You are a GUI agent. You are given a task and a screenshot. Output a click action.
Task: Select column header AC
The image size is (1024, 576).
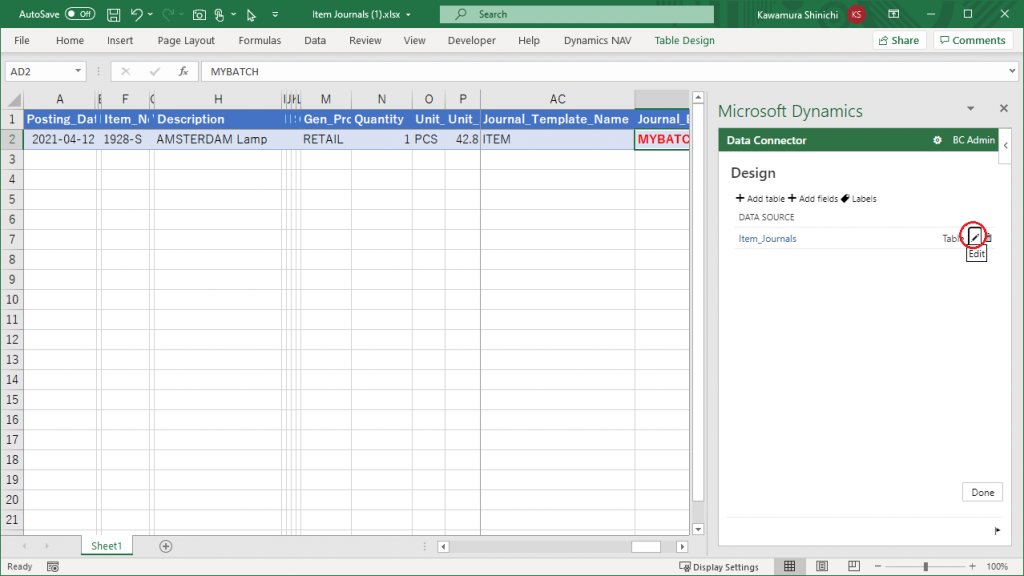(x=557, y=99)
